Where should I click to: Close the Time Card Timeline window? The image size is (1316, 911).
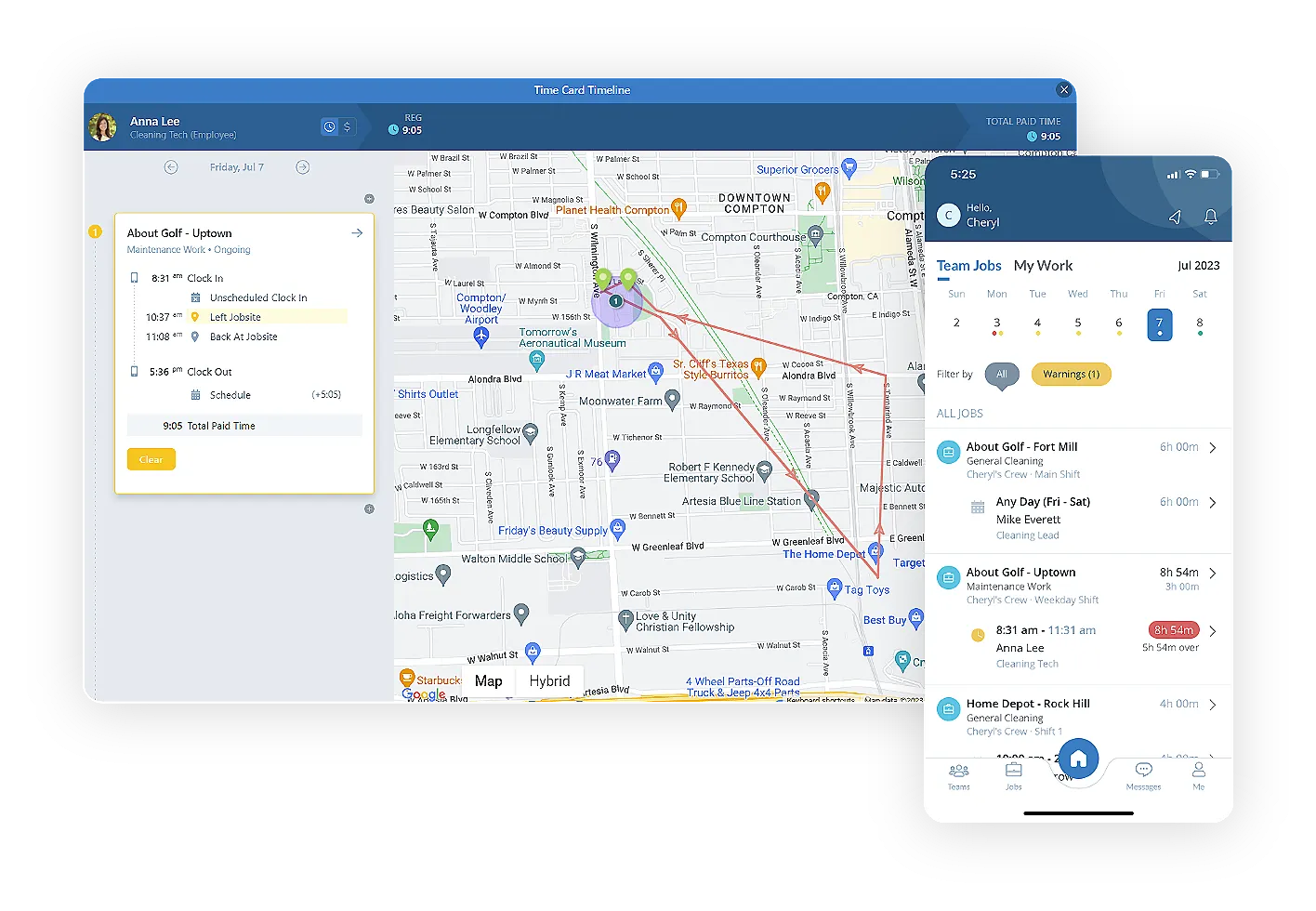(x=1064, y=90)
